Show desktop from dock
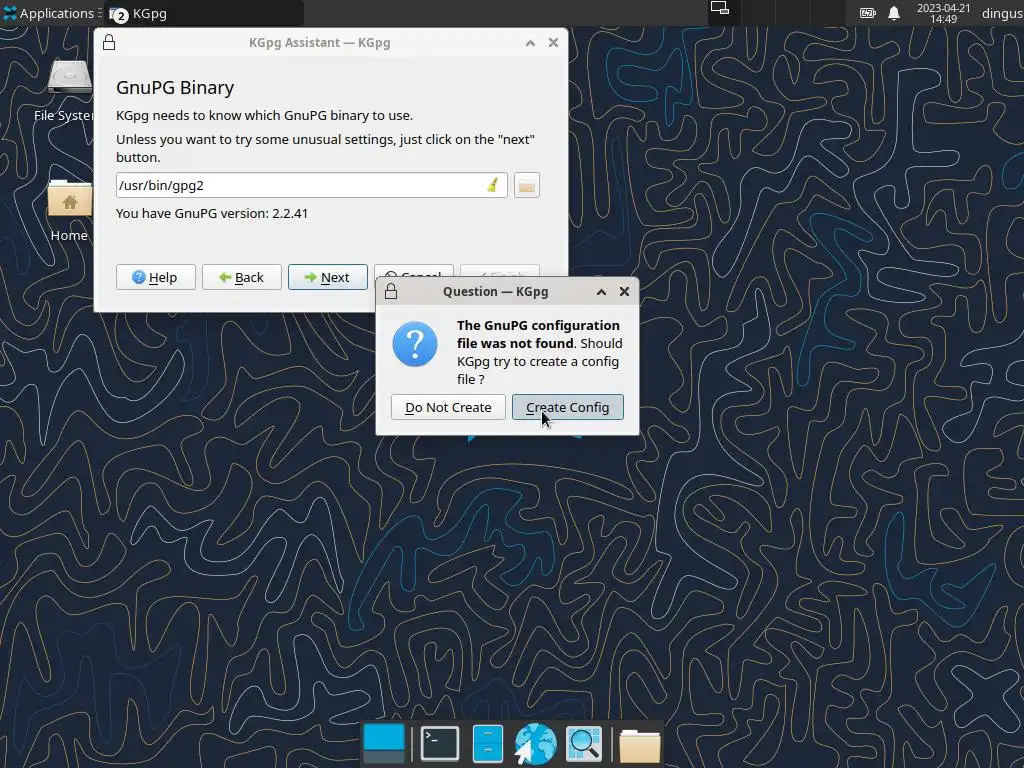The image size is (1024, 768). (383, 743)
